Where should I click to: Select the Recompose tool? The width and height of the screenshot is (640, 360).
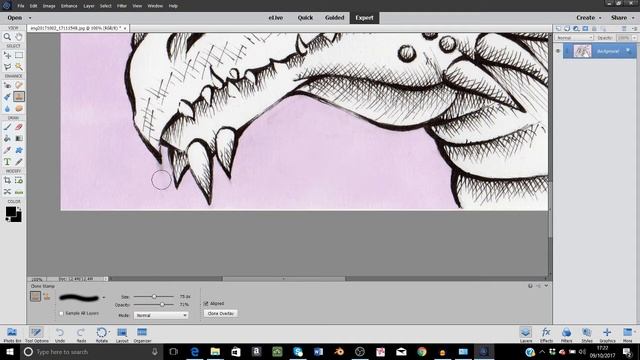coord(19,180)
